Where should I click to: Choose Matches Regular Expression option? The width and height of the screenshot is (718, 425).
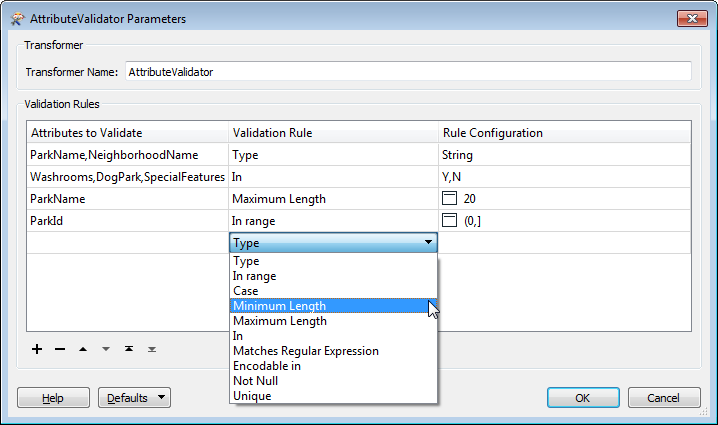pos(305,351)
